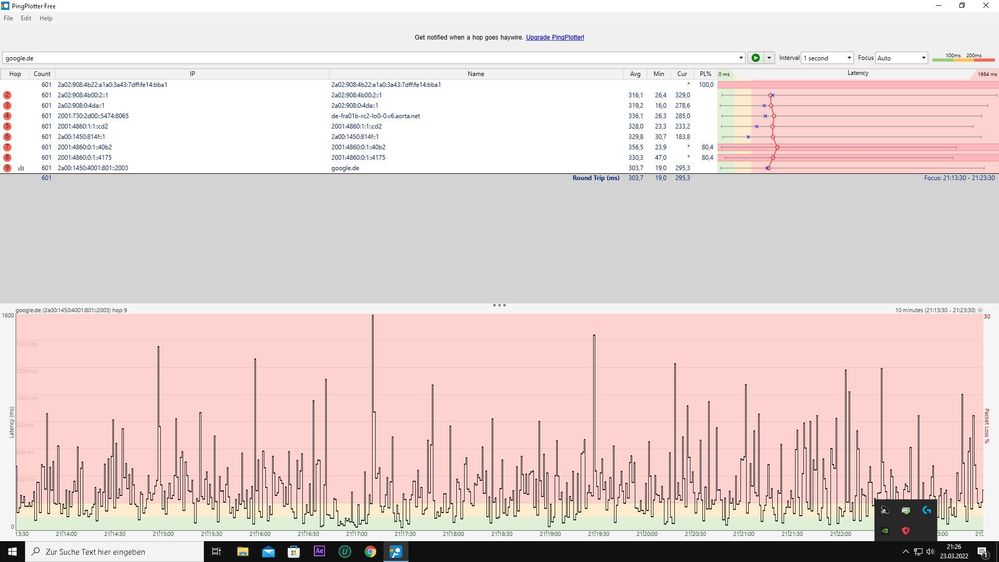
Task: Open the green circular U app on taskbar
Action: 345,552
